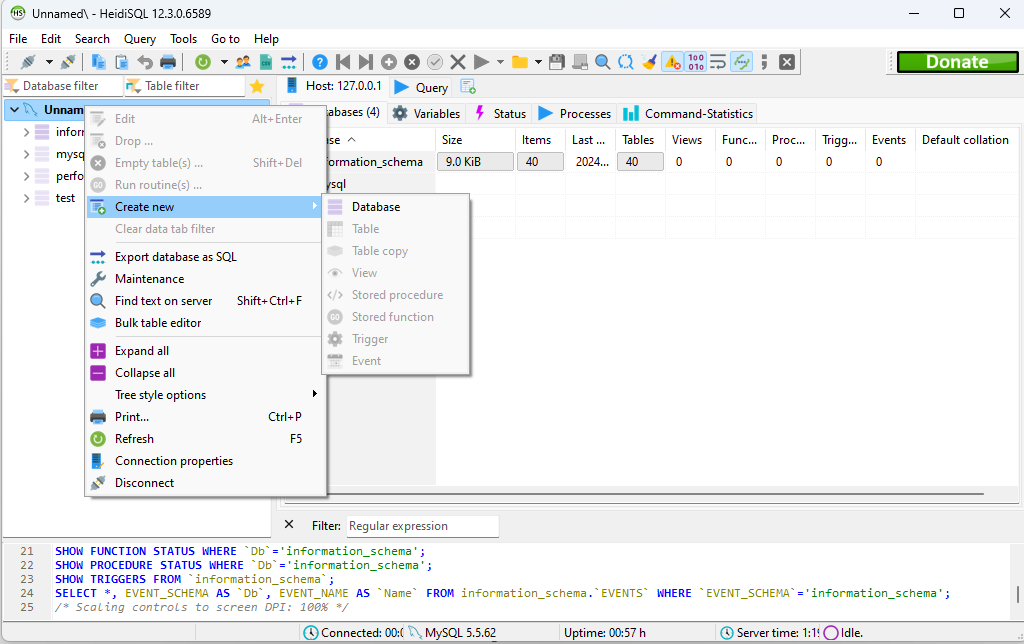Collapse the Unnamed session tree node
Viewport: 1024px width, 644px height.
pos(14,110)
